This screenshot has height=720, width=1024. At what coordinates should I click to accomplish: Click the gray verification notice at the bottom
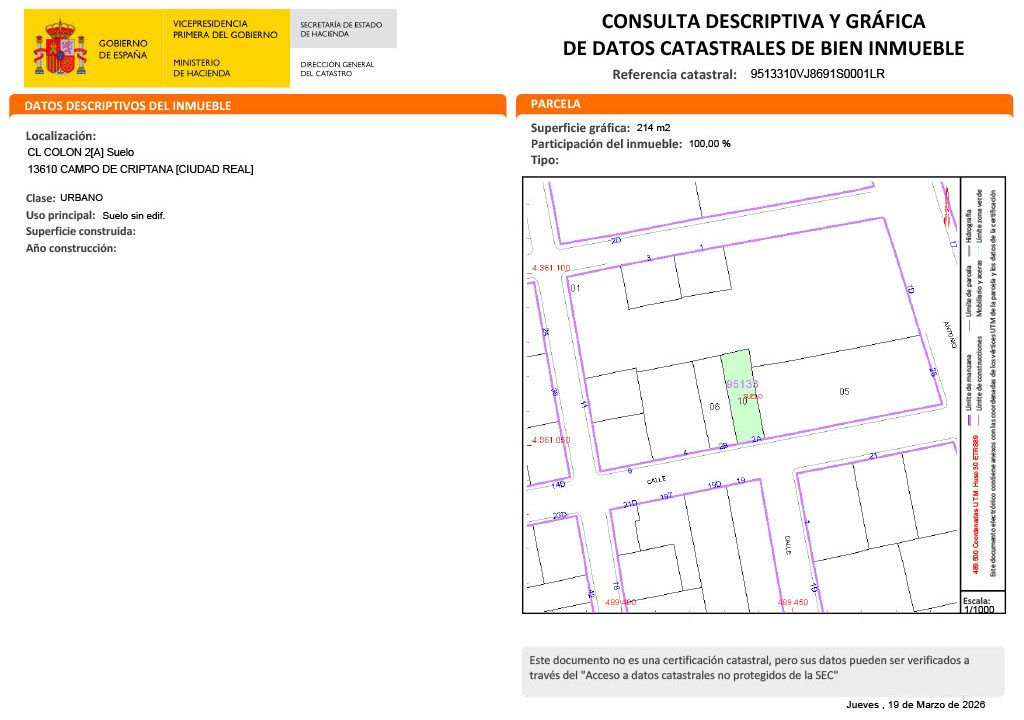pos(763,667)
